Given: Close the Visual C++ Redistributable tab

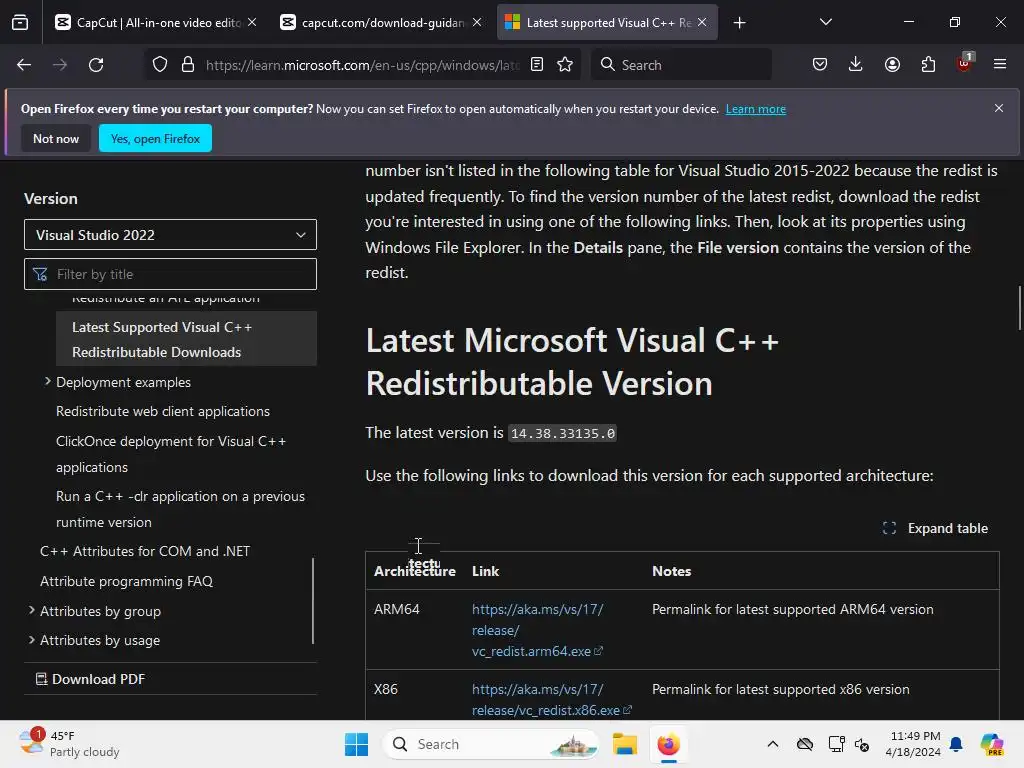Looking at the screenshot, I should [x=702, y=22].
